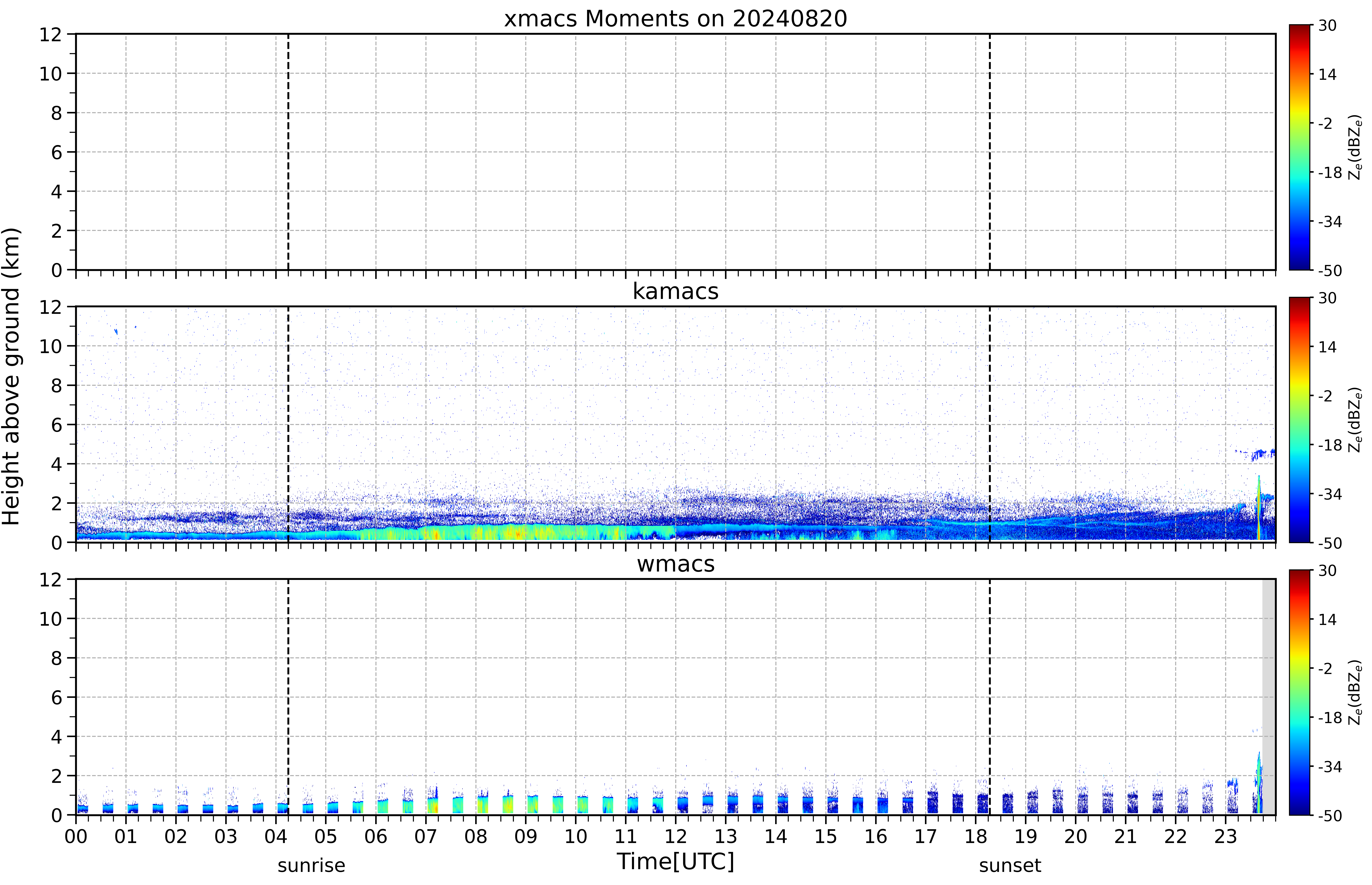1372x885 pixels.
Task: Click the sunset dashed line in kamacs panel
Action: coord(990,424)
